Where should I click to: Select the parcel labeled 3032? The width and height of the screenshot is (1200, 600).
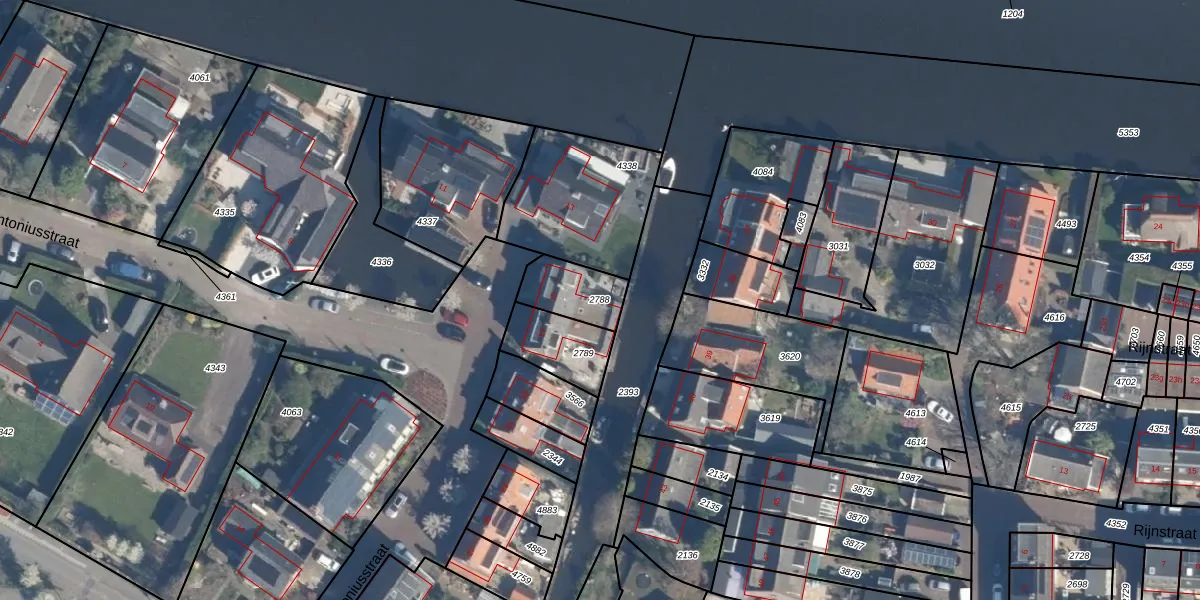[924, 265]
